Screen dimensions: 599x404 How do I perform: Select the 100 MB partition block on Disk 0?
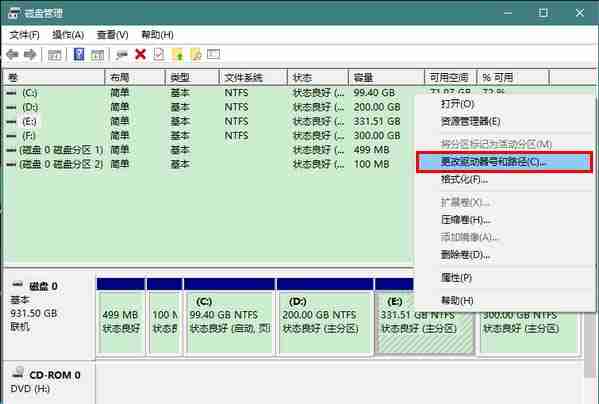(x=165, y=317)
